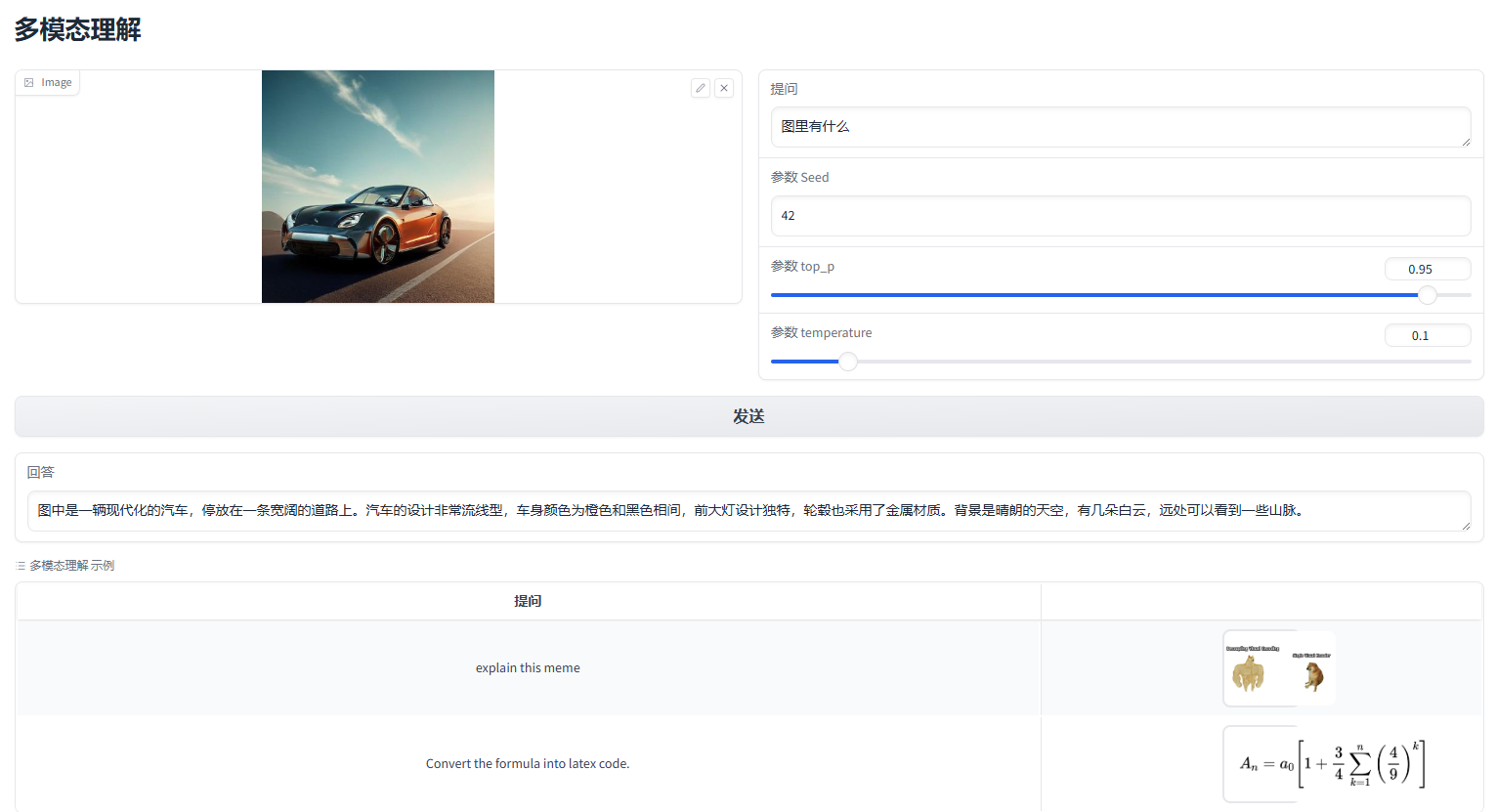Viewport: 1496px width, 812px height.
Task: Click the 提问 question text field
Action: pyautogui.click(x=1120, y=127)
